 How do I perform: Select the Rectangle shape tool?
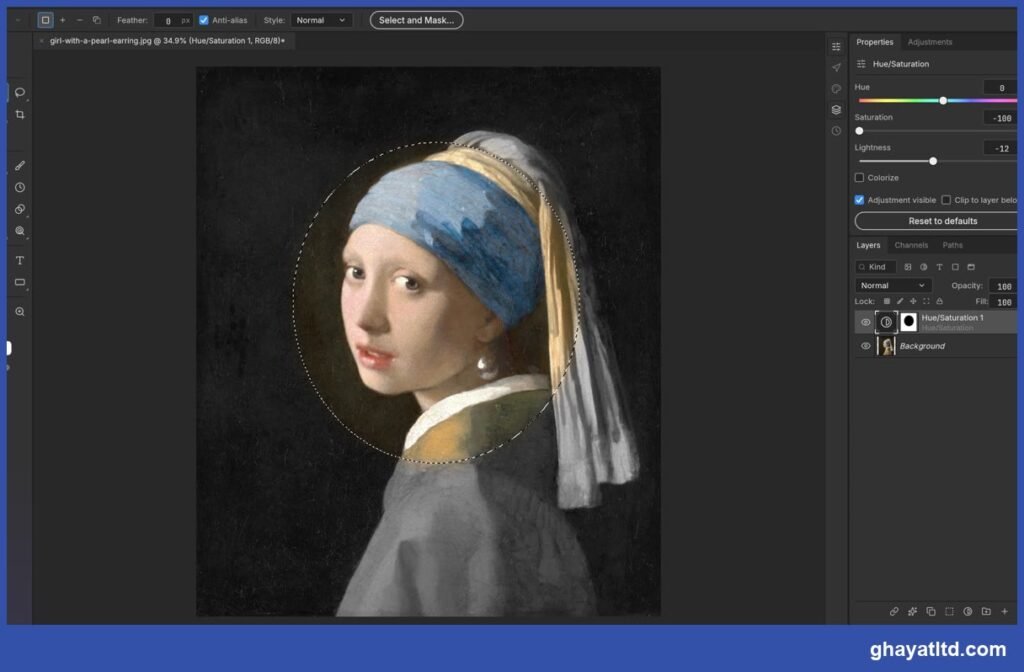tap(20, 282)
